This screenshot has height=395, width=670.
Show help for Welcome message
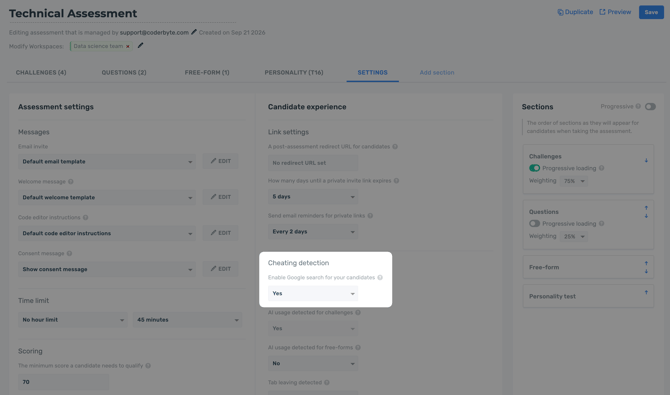coord(71,182)
